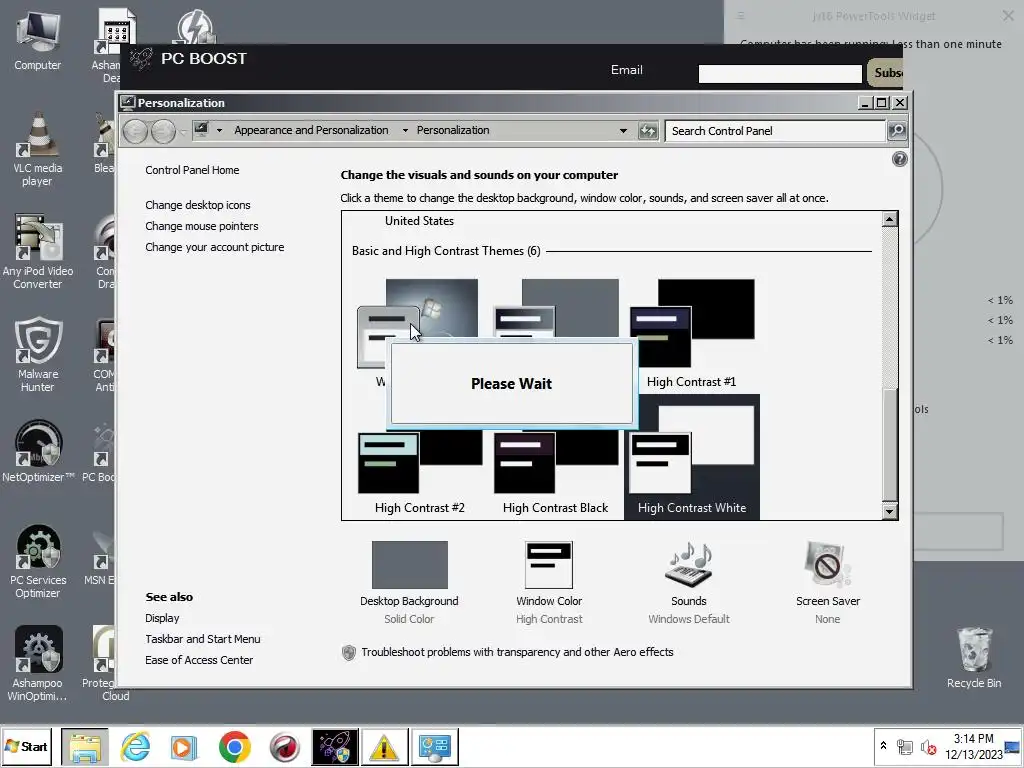Launch PC Services Optimizer shortcut
1024x768 pixels.
(37, 561)
